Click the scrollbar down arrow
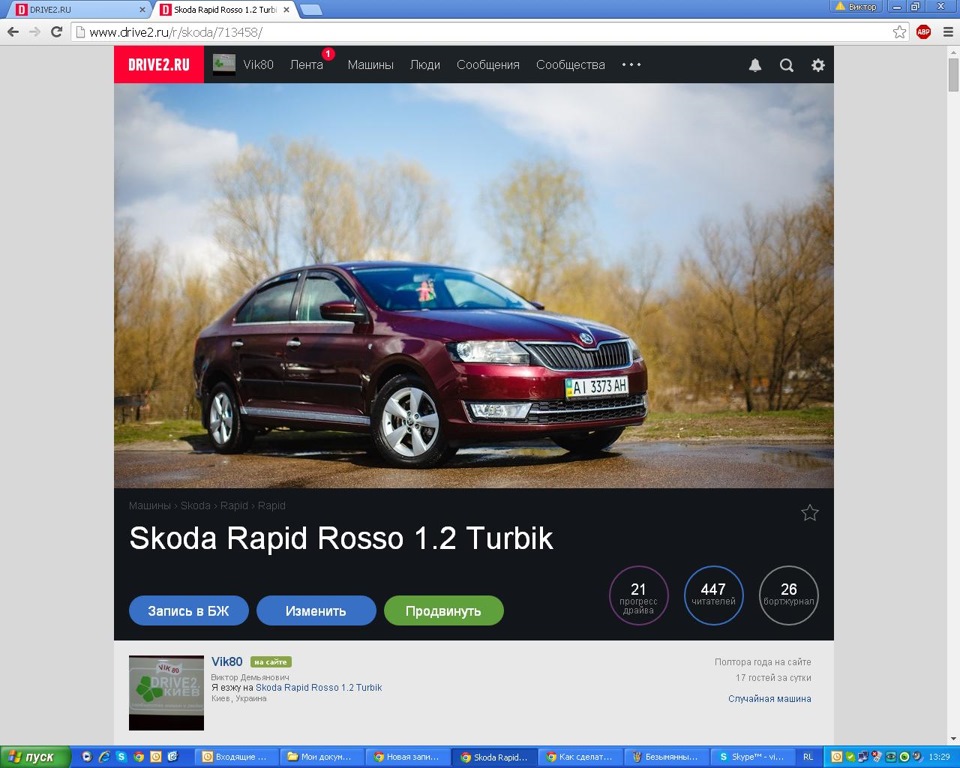 [x=953, y=739]
